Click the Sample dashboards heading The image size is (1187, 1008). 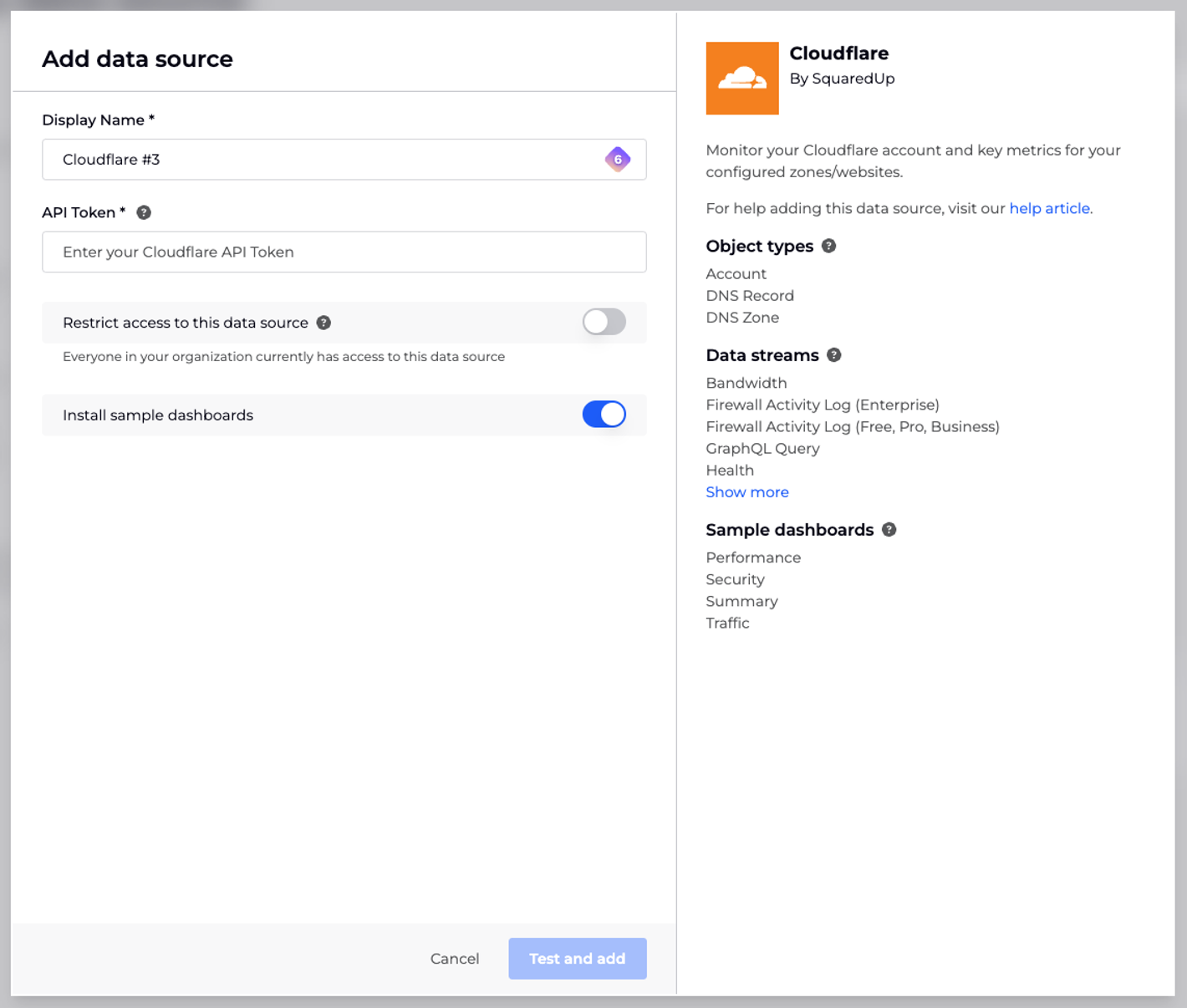(x=789, y=530)
